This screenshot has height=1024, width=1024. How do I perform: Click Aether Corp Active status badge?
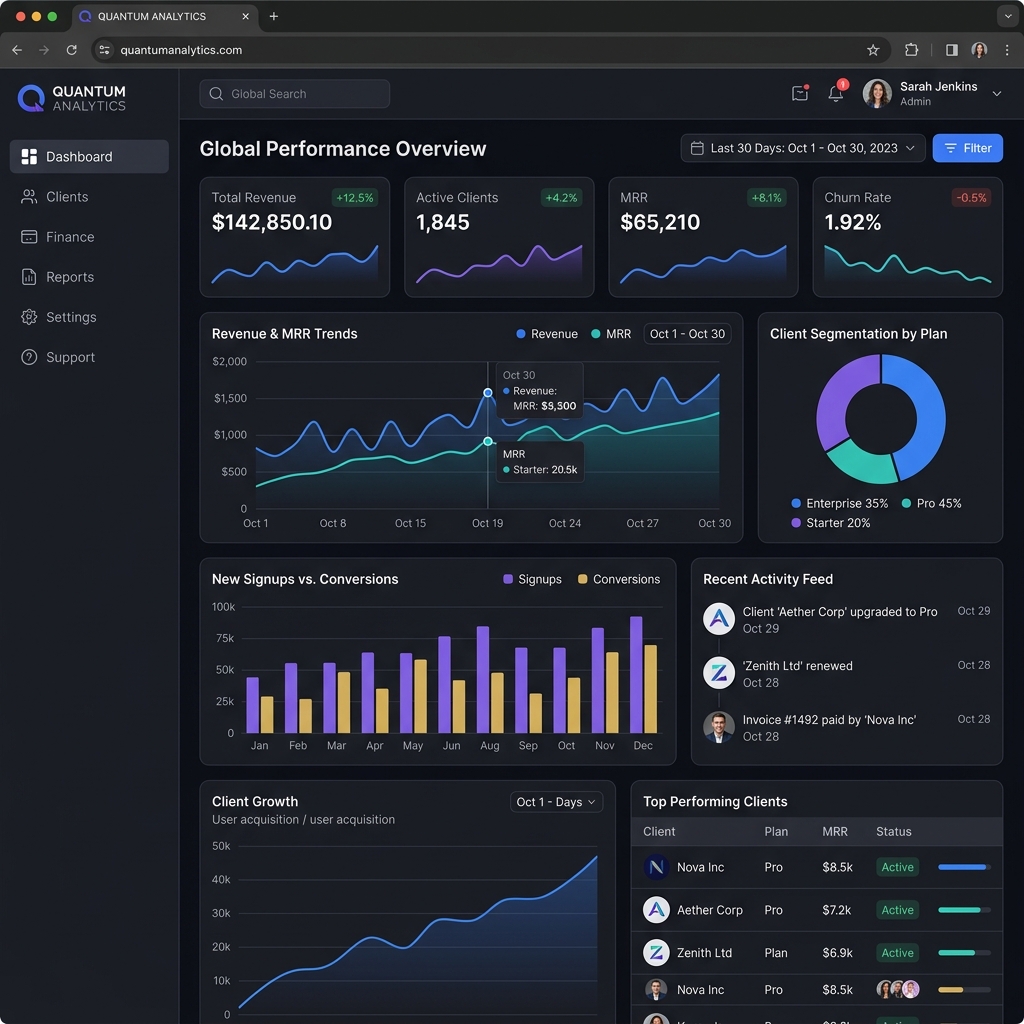tap(897, 910)
